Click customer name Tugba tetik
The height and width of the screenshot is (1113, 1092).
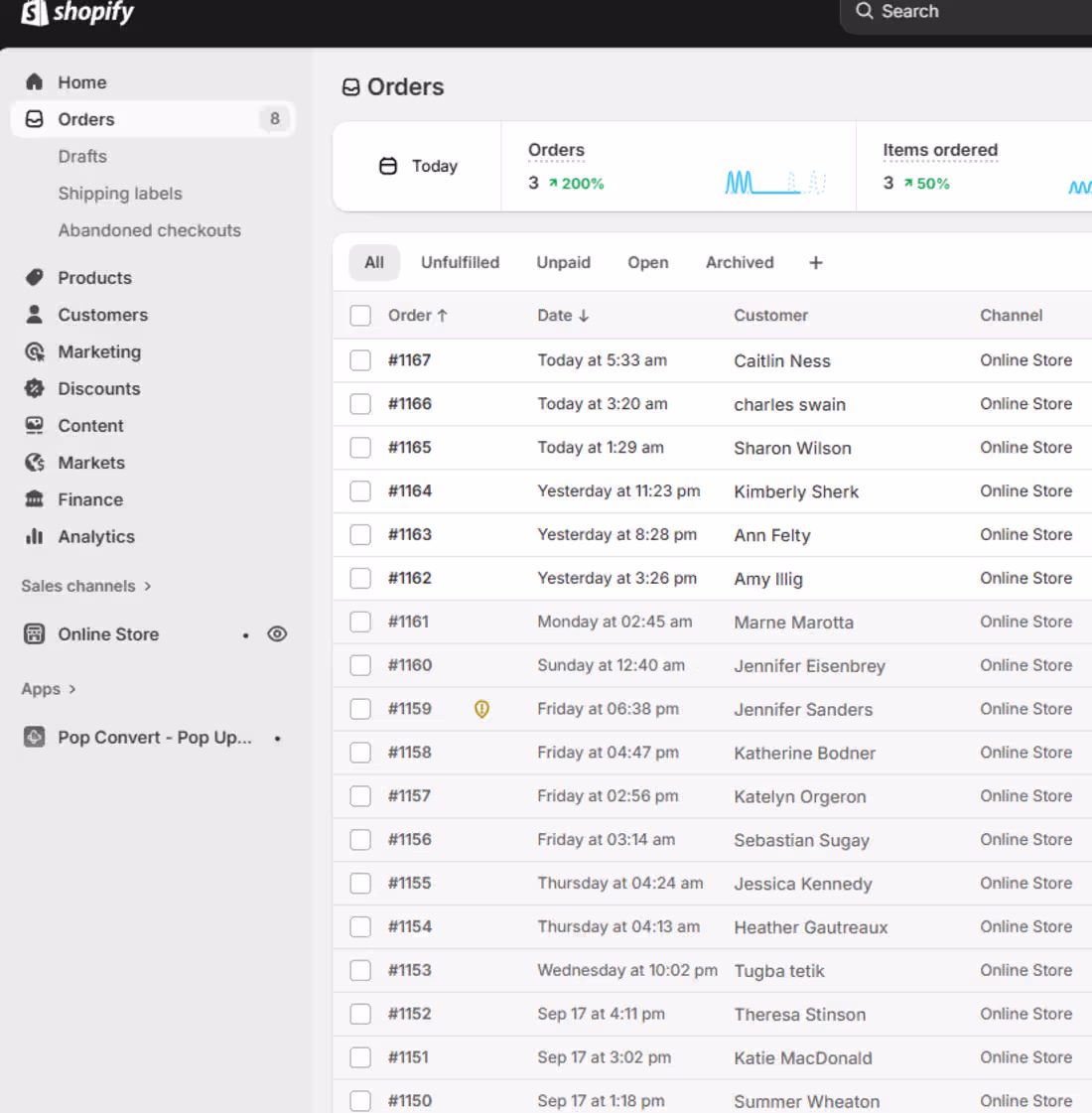779,970
